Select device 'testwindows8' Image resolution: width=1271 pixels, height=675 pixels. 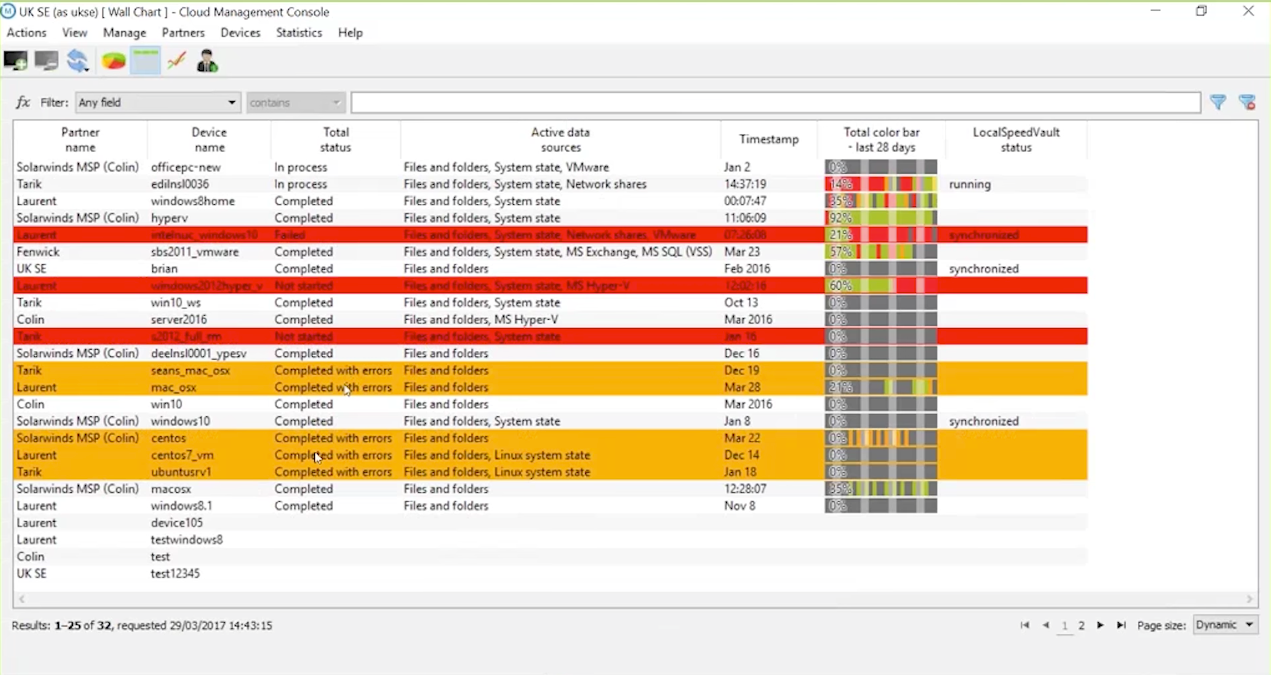(x=187, y=540)
